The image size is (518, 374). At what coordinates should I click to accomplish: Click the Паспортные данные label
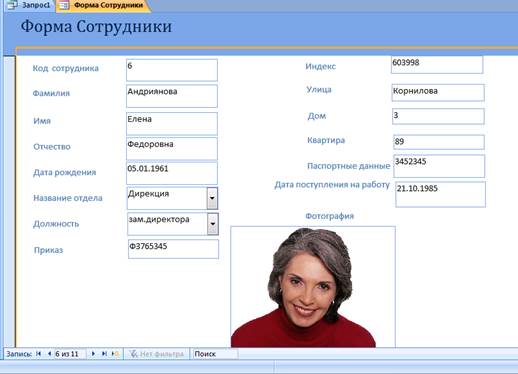click(x=349, y=166)
